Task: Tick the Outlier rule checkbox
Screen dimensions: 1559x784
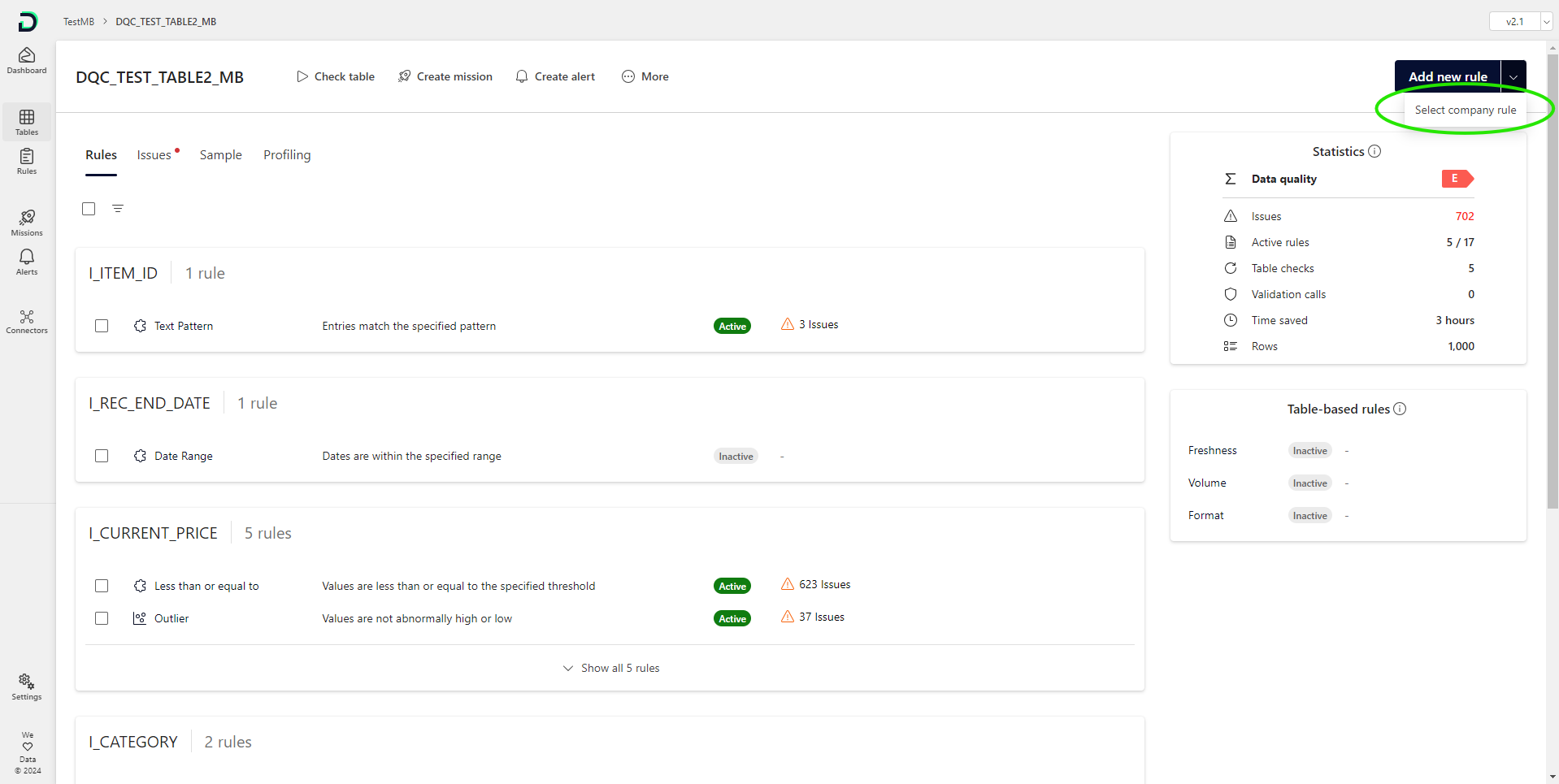Action: (102, 618)
